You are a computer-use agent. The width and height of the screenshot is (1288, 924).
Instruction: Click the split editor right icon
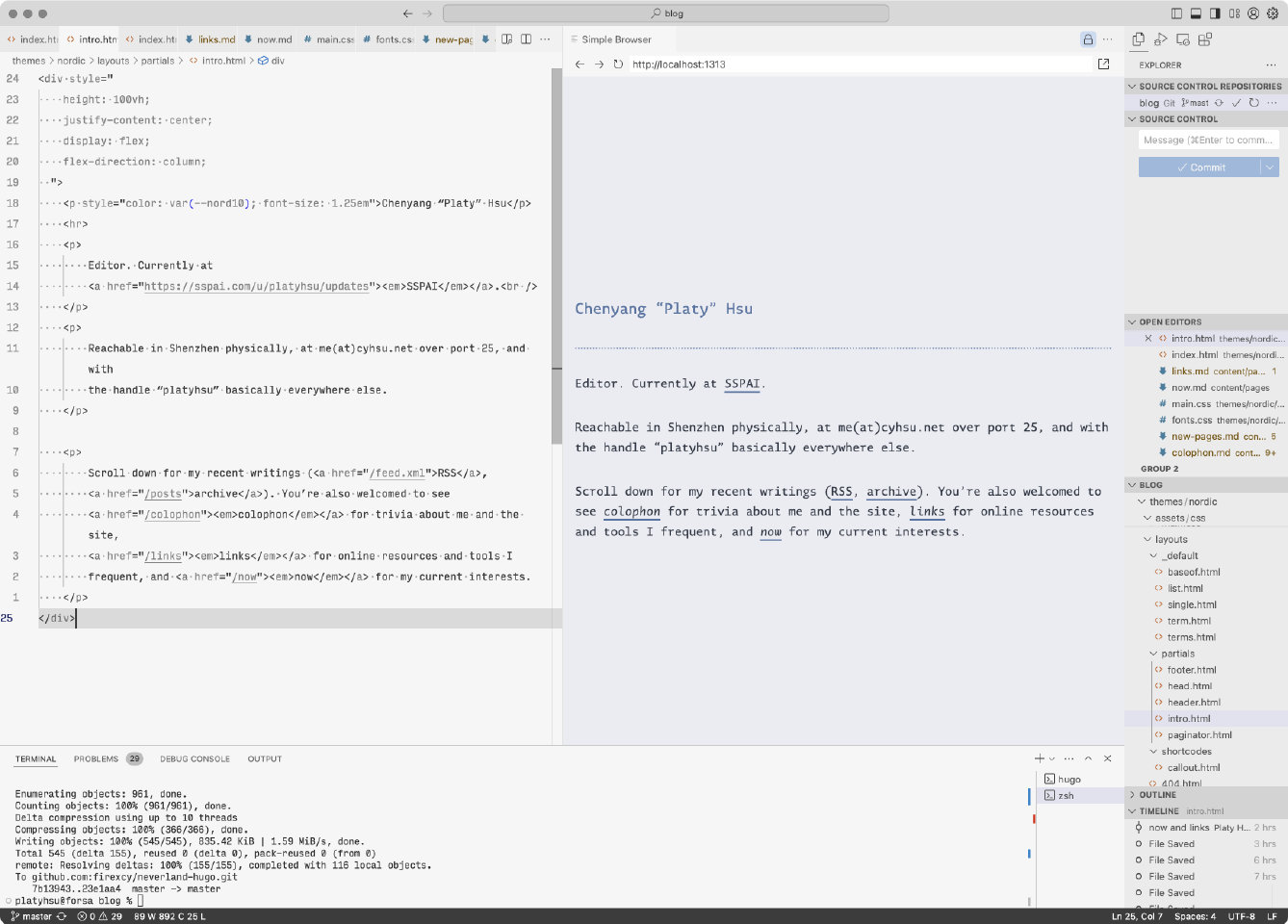pos(526,39)
